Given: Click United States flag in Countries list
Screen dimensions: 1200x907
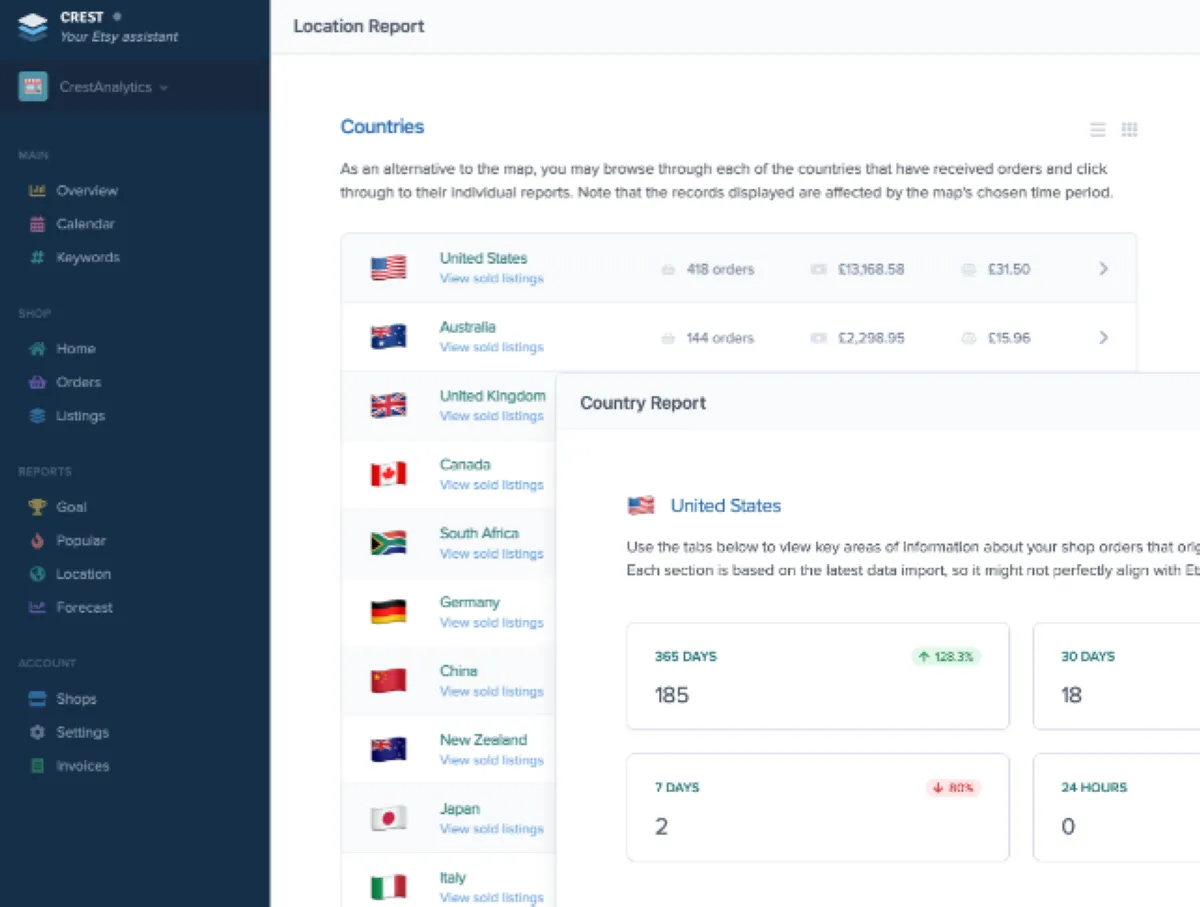Looking at the screenshot, I should point(388,268).
